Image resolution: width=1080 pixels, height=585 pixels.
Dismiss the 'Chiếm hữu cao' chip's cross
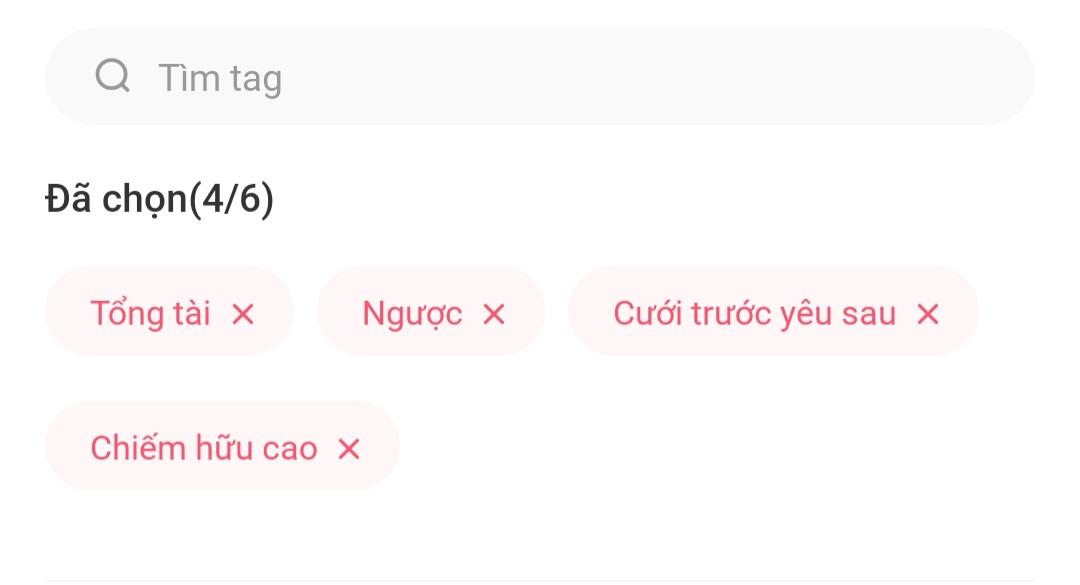tap(348, 449)
